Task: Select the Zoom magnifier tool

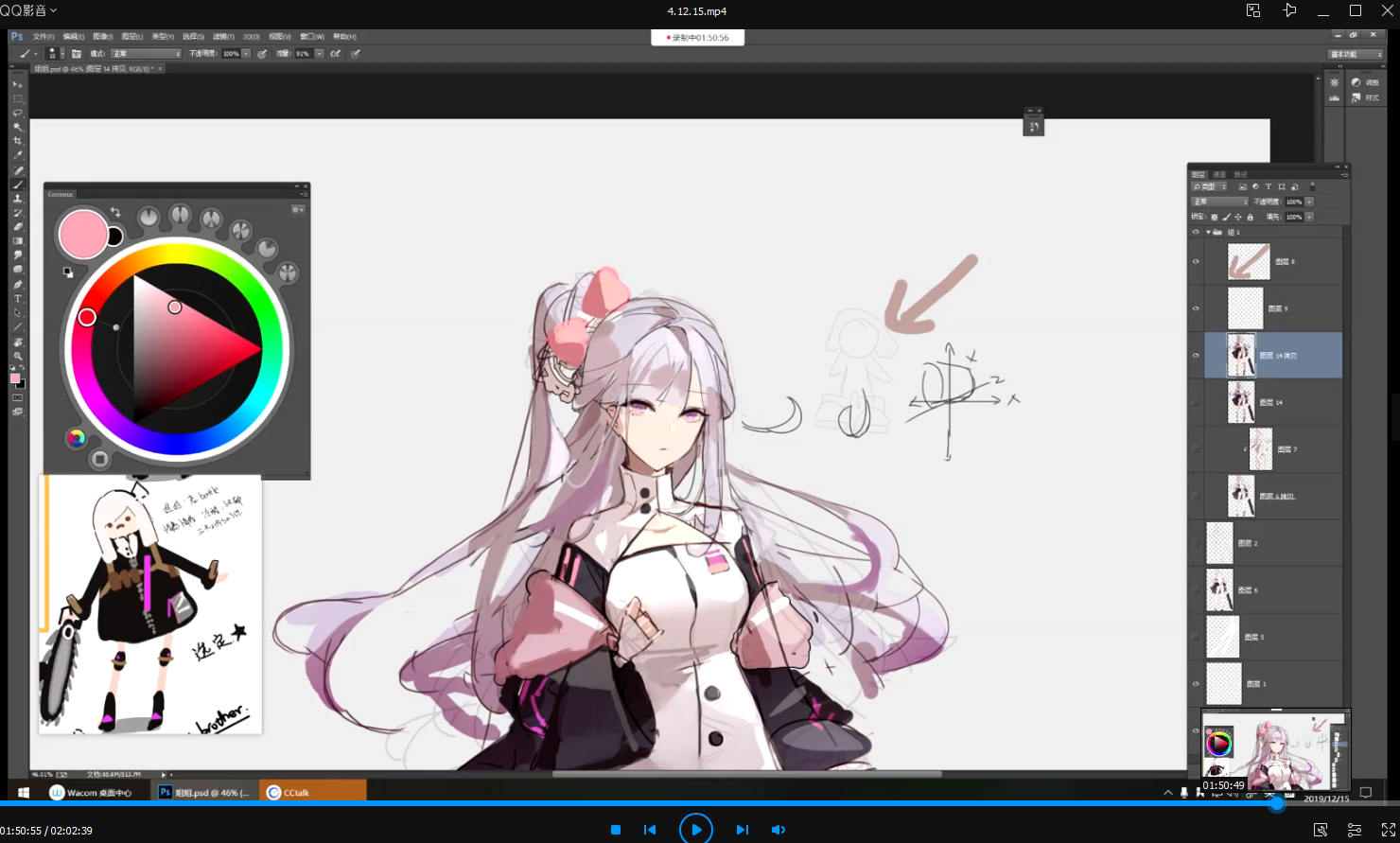Action: tap(17, 356)
